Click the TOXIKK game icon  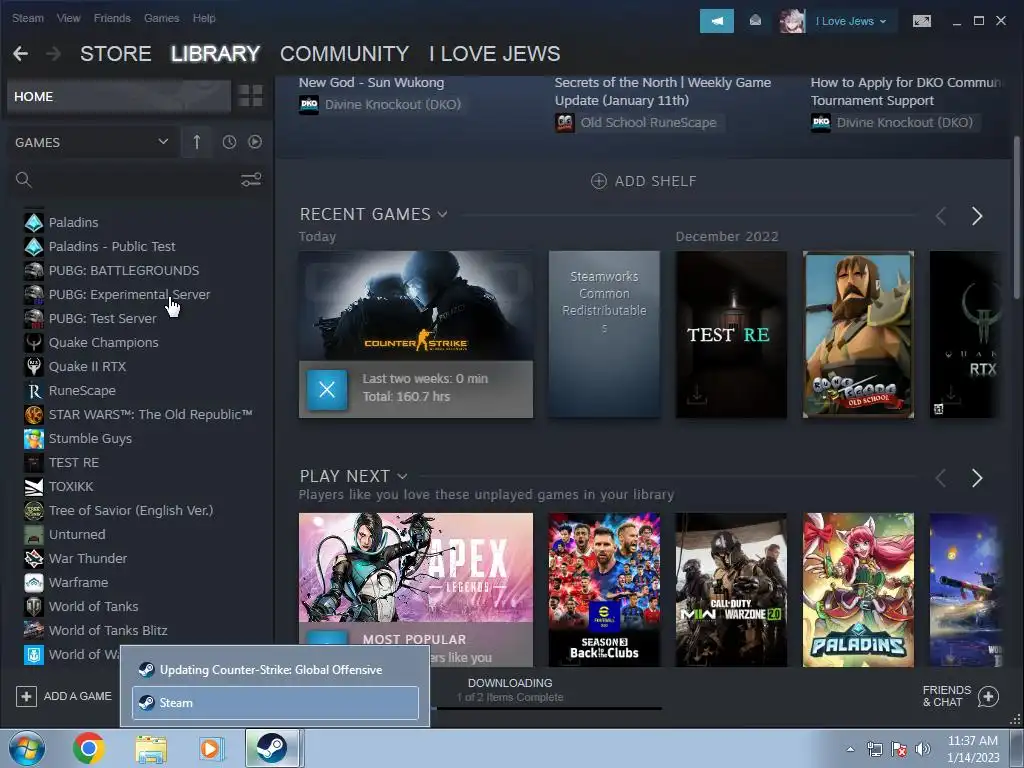[x=34, y=487]
